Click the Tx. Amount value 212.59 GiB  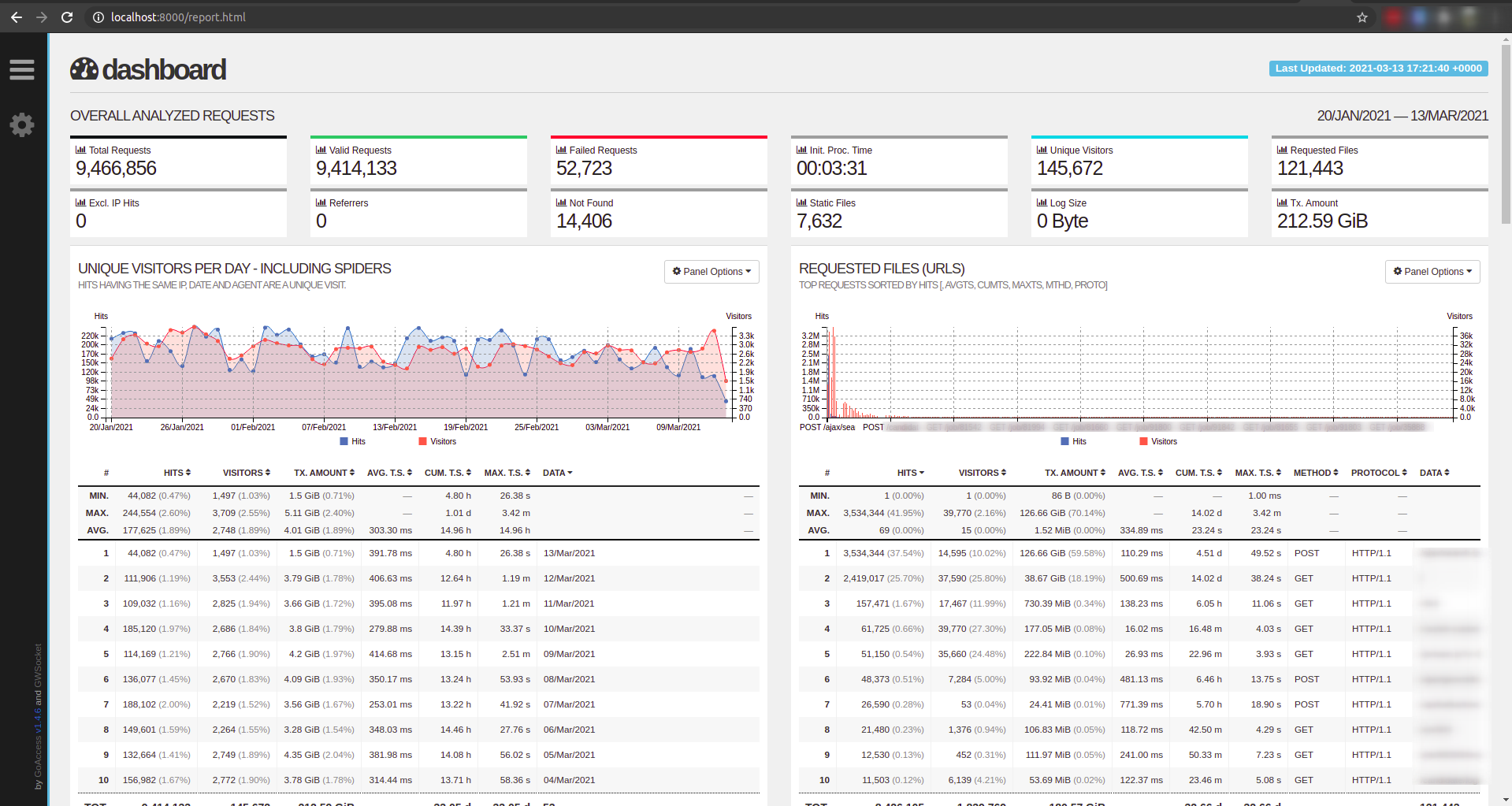point(1322,221)
